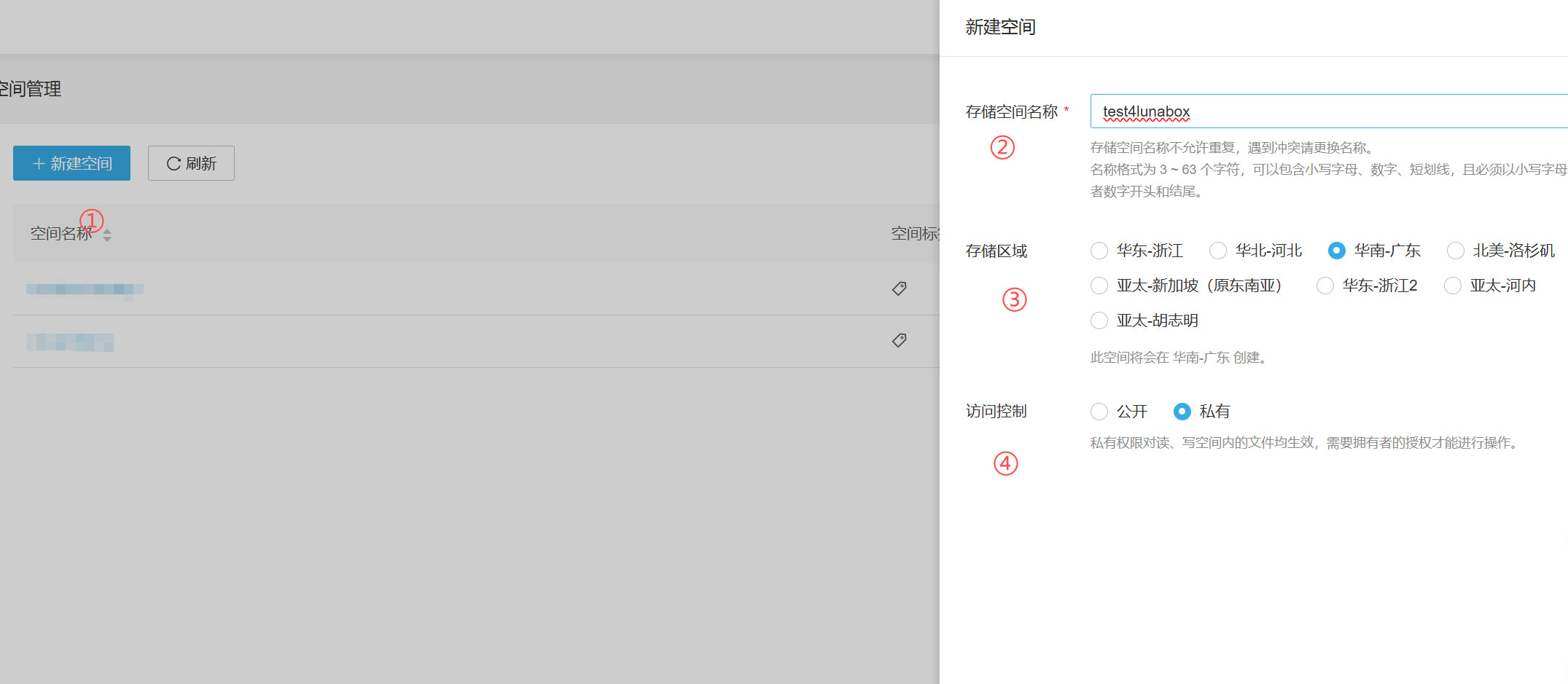This screenshot has width=1568, height=684.
Task: Choose the 亚太-河内 region radio
Action: pos(1453,286)
